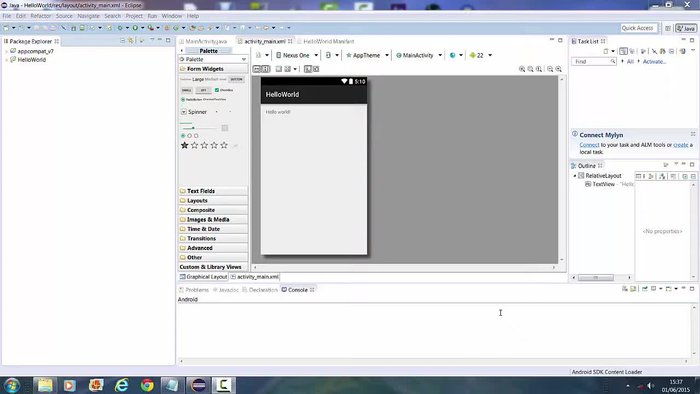The width and height of the screenshot is (700, 394).
Task: Click the create local task link
Action: click(680, 145)
